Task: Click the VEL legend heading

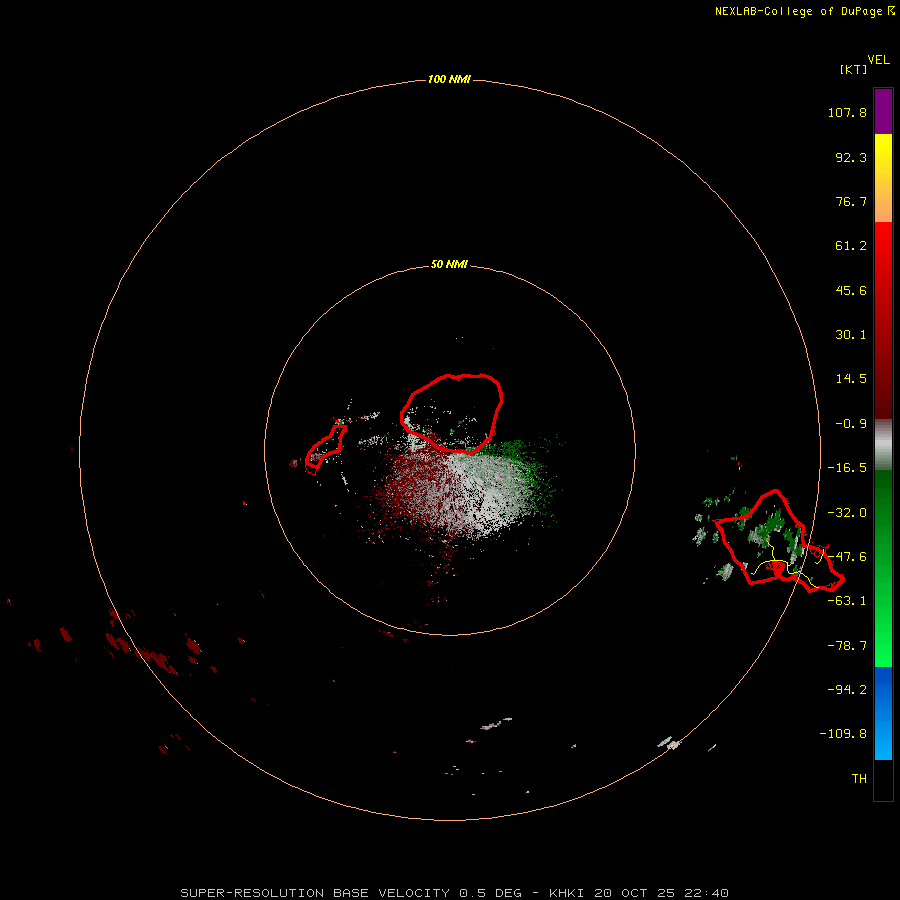Action: pyautogui.click(x=878, y=60)
